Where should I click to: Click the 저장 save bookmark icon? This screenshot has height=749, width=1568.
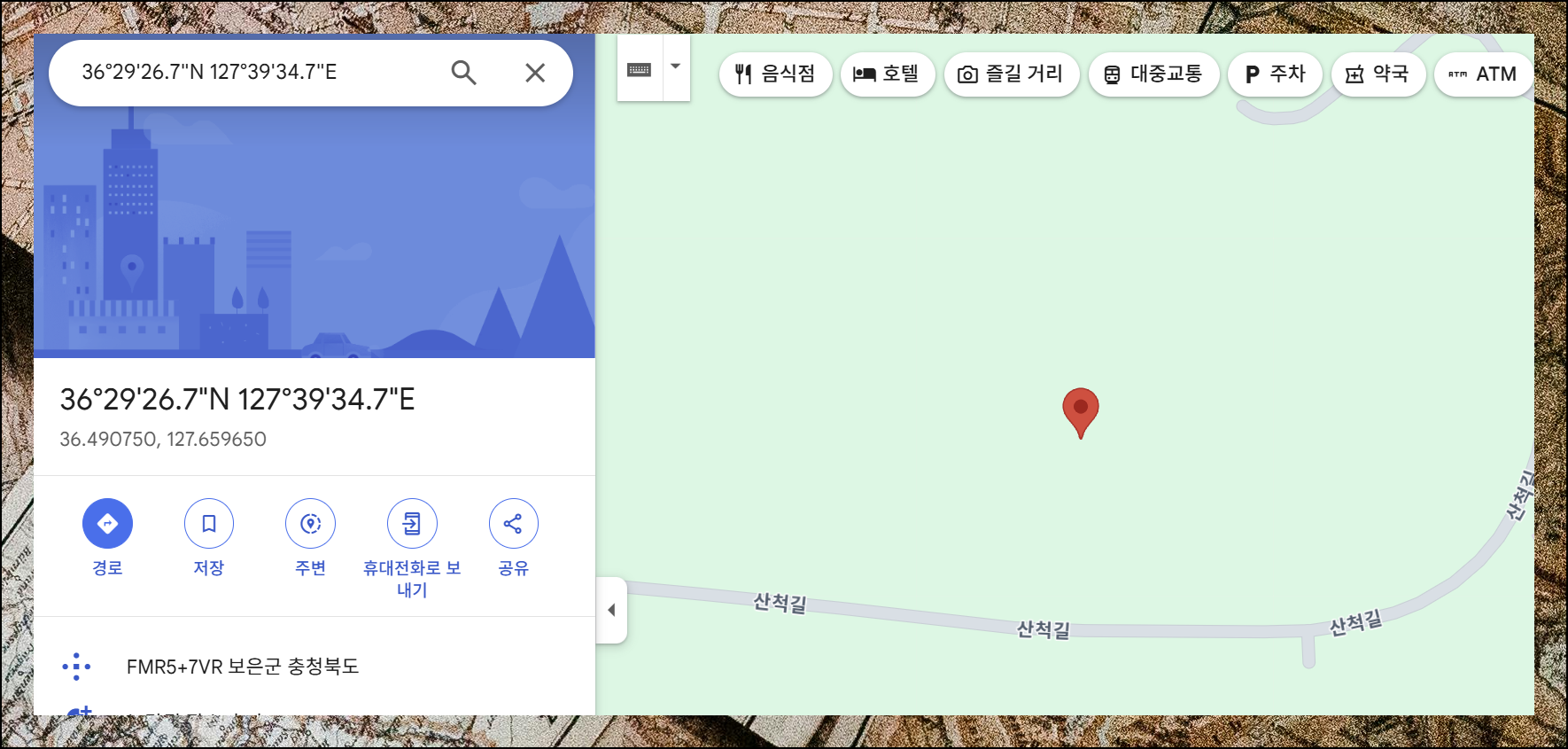(209, 524)
